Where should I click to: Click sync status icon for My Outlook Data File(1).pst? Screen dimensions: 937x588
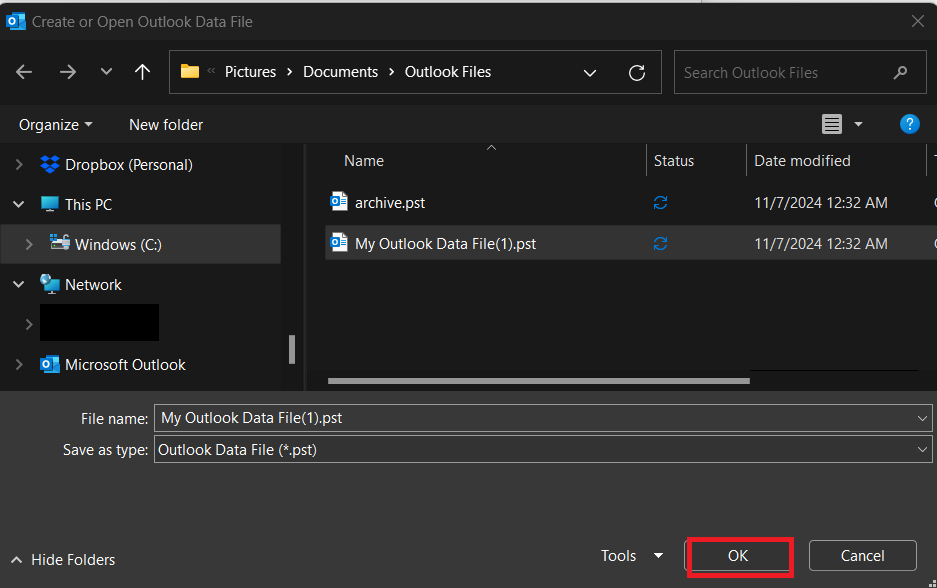pyautogui.click(x=660, y=243)
